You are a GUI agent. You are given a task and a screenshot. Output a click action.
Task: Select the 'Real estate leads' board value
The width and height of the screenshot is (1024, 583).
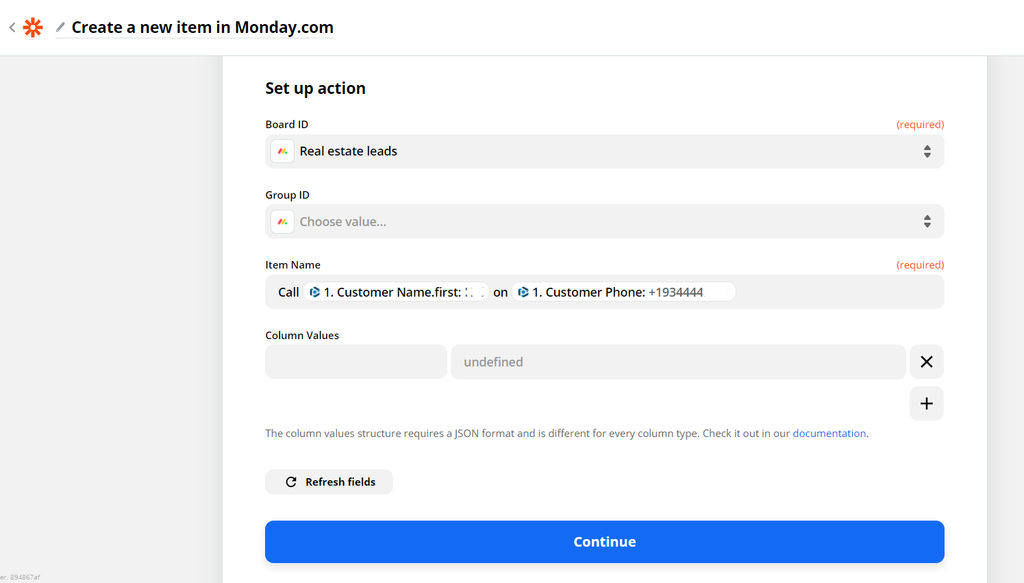[x=349, y=151]
